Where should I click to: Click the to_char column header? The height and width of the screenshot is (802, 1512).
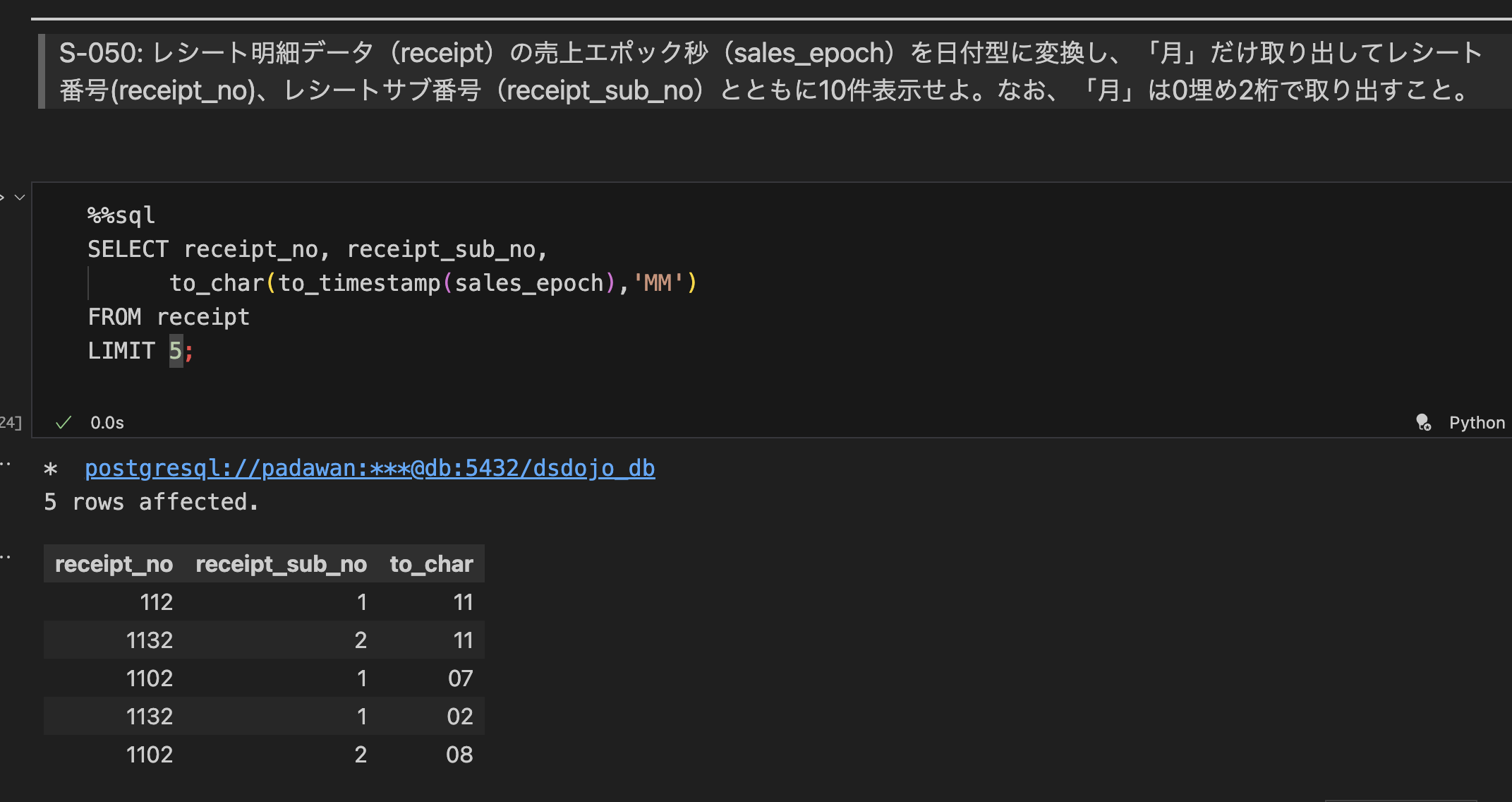coord(431,563)
